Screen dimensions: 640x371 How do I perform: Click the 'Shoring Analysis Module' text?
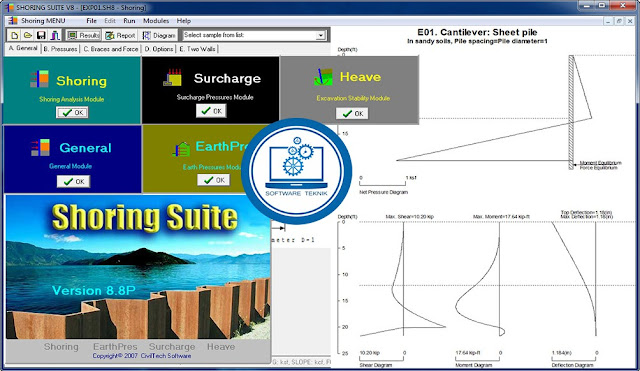71,99
